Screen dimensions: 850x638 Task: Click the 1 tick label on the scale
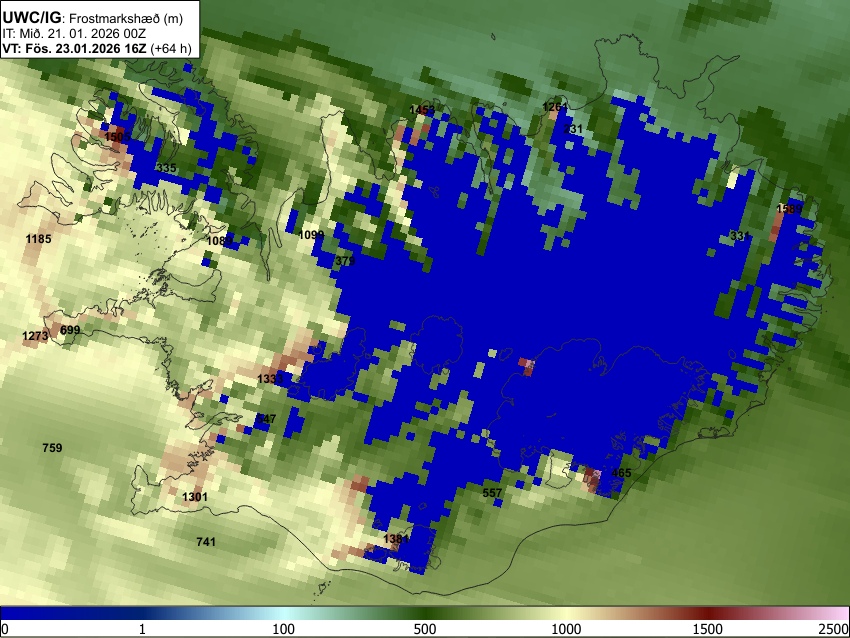coord(142,629)
